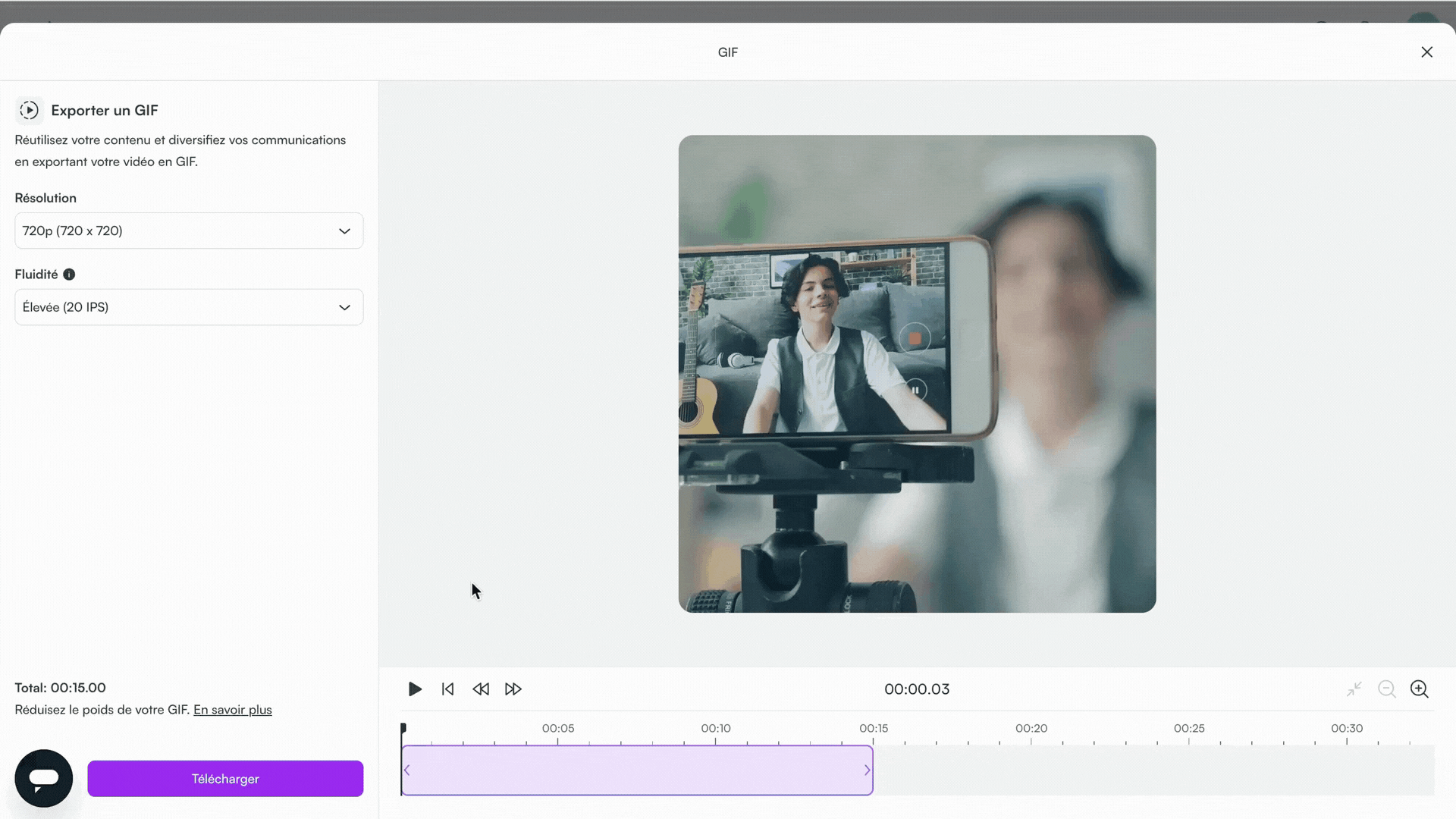Click the Exporter un GIF icon

pos(29,111)
